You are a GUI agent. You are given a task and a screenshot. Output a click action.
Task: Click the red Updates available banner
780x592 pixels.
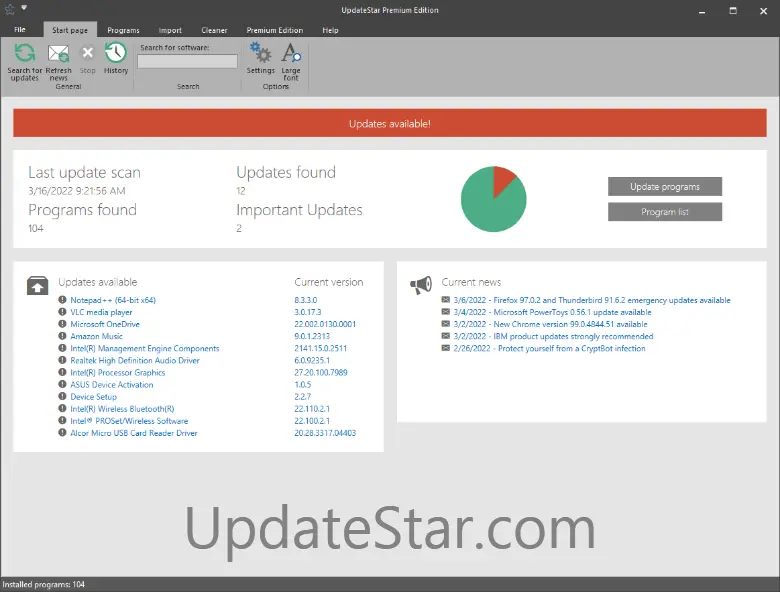(389, 124)
